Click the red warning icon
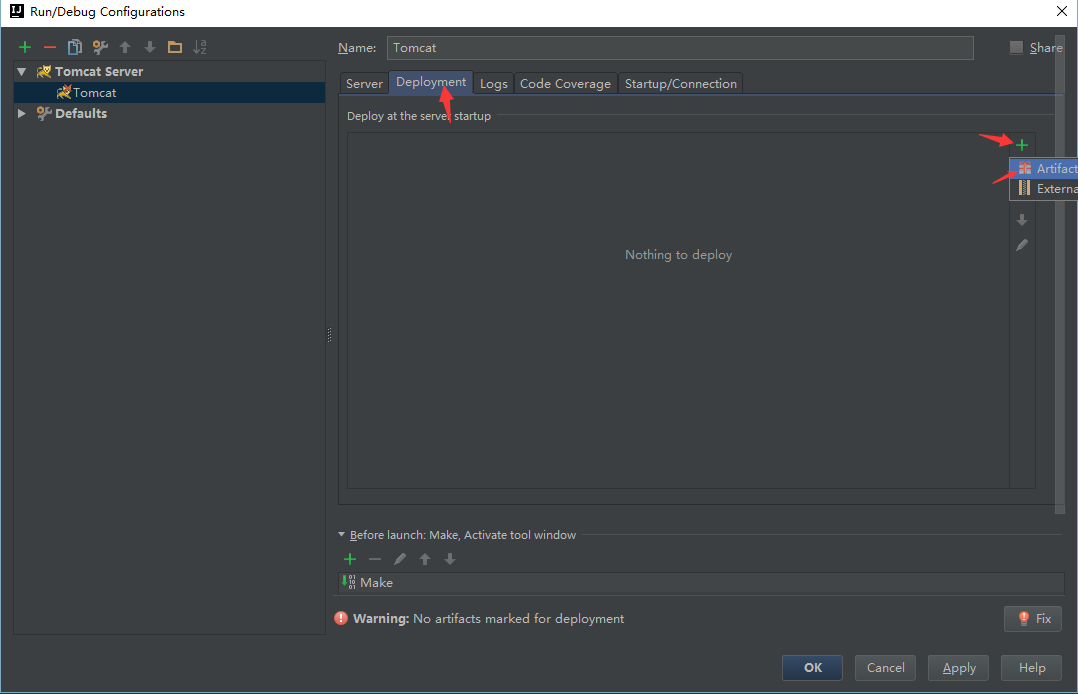 pos(341,618)
